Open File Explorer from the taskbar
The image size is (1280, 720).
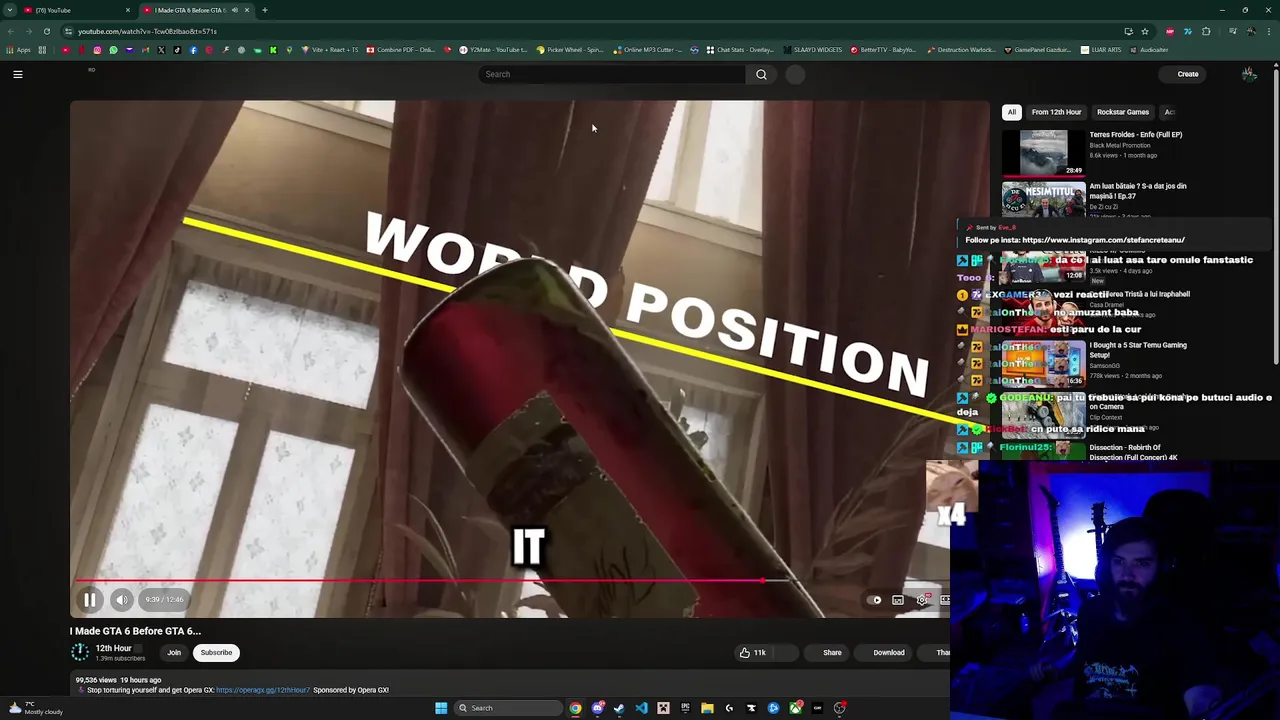pyautogui.click(x=707, y=708)
